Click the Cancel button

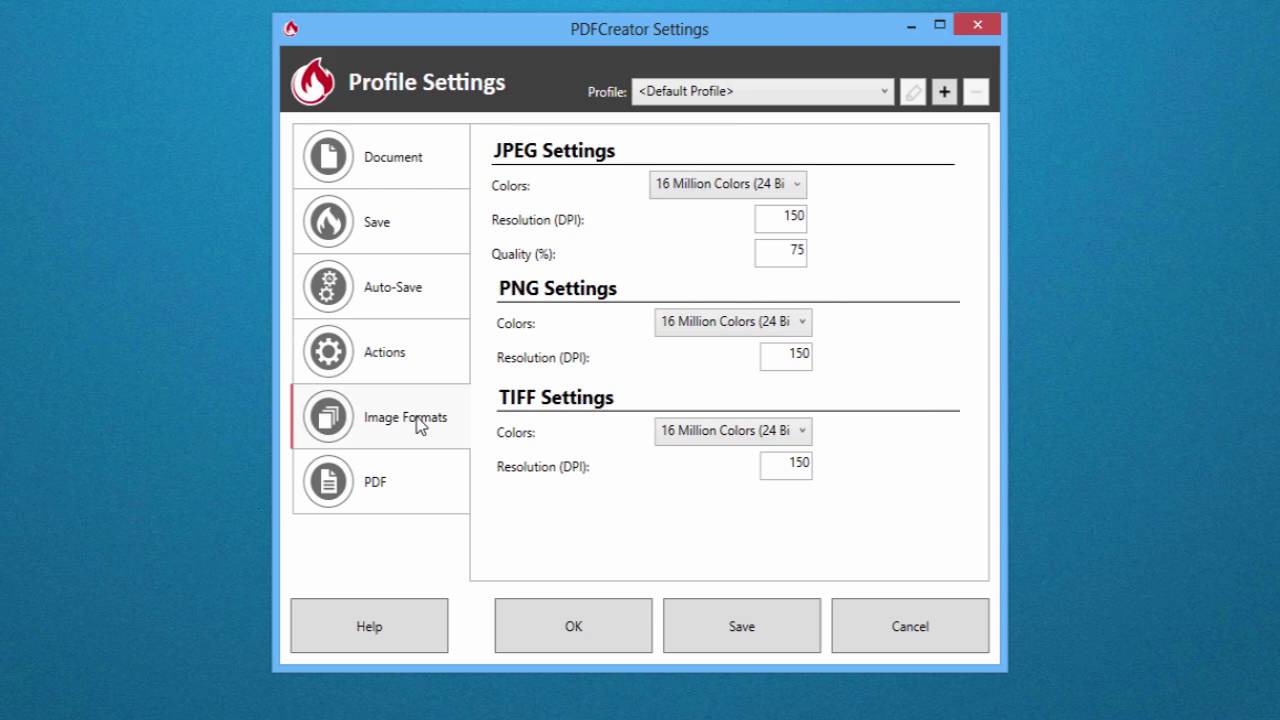pyautogui.click(x=910, y=626)
